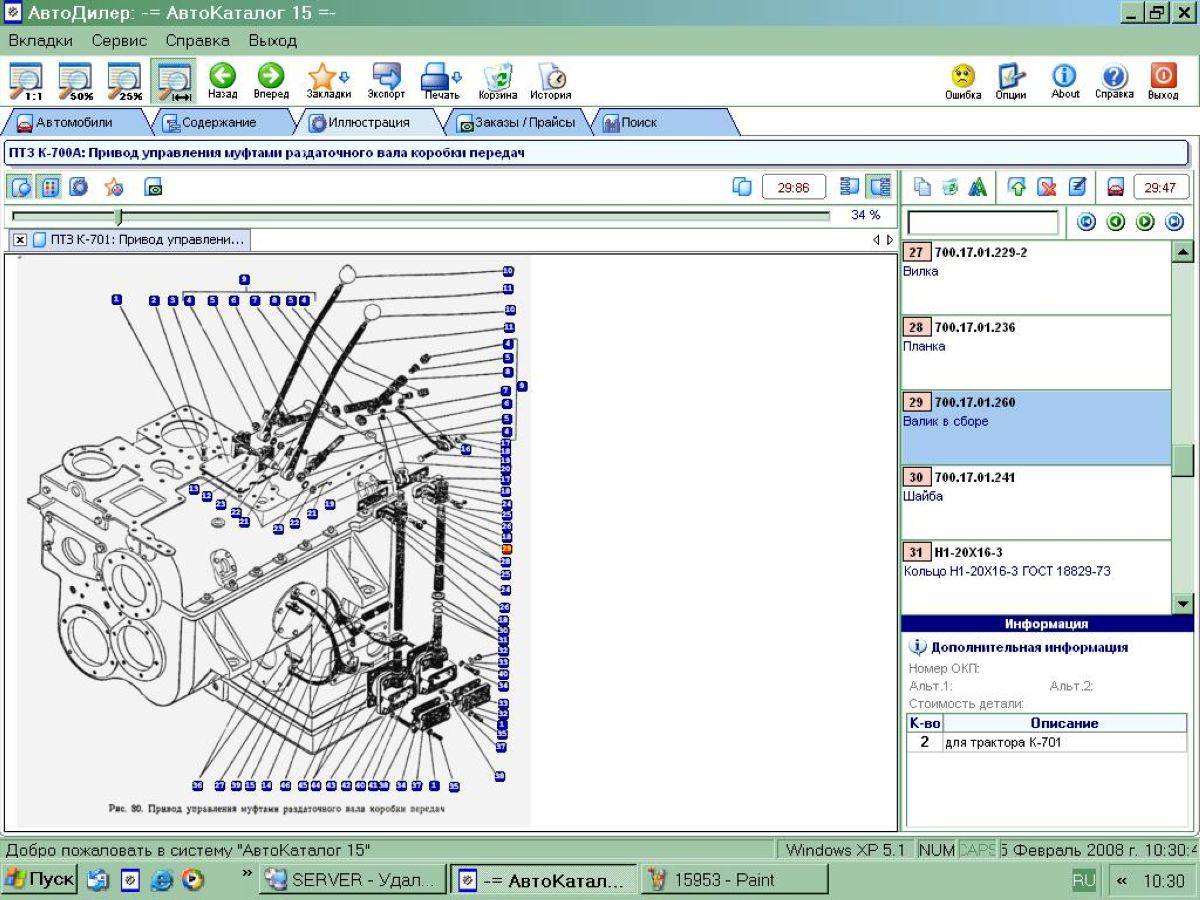Image resolution: width=1200 pixels, height=900 pixels.
Task: Toggle fit-to-width zoom button
Action: pyautogui.click(x=174, y=81)
